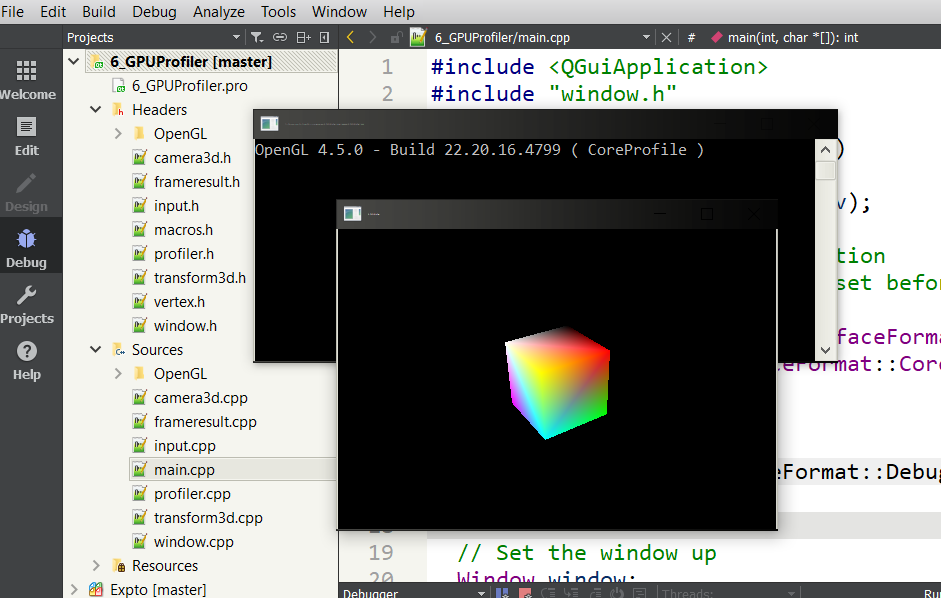Open the Projects view selector dropdown
The height and width of the screenshot is (598, 941).
click(236, 38)
